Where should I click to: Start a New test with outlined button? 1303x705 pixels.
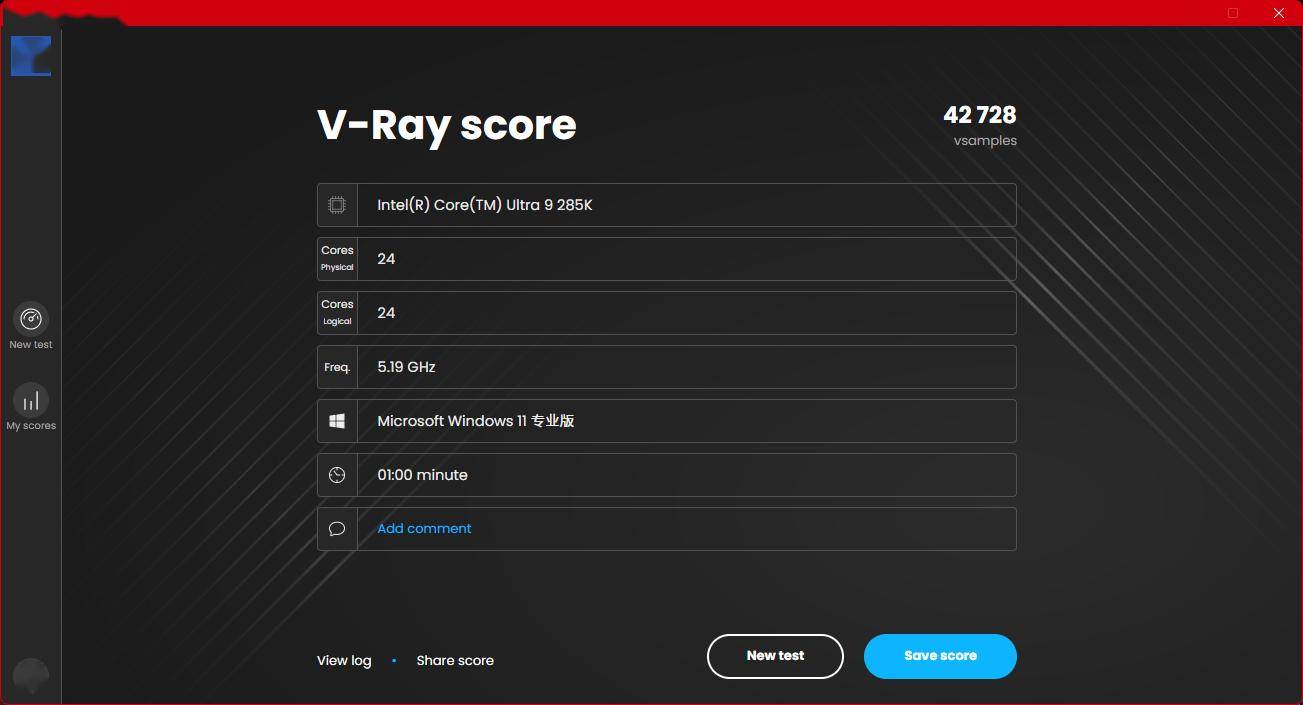(775, 656)
